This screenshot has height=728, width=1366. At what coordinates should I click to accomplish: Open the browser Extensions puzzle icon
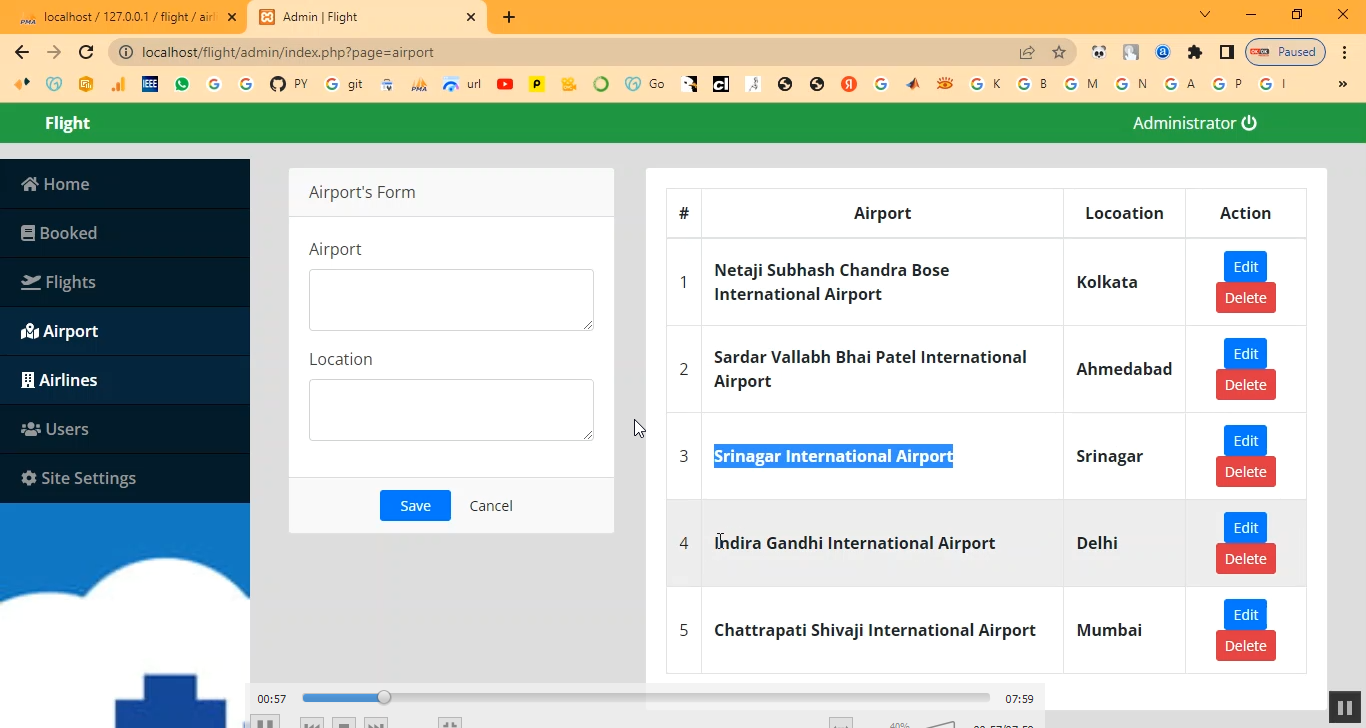1194,52
